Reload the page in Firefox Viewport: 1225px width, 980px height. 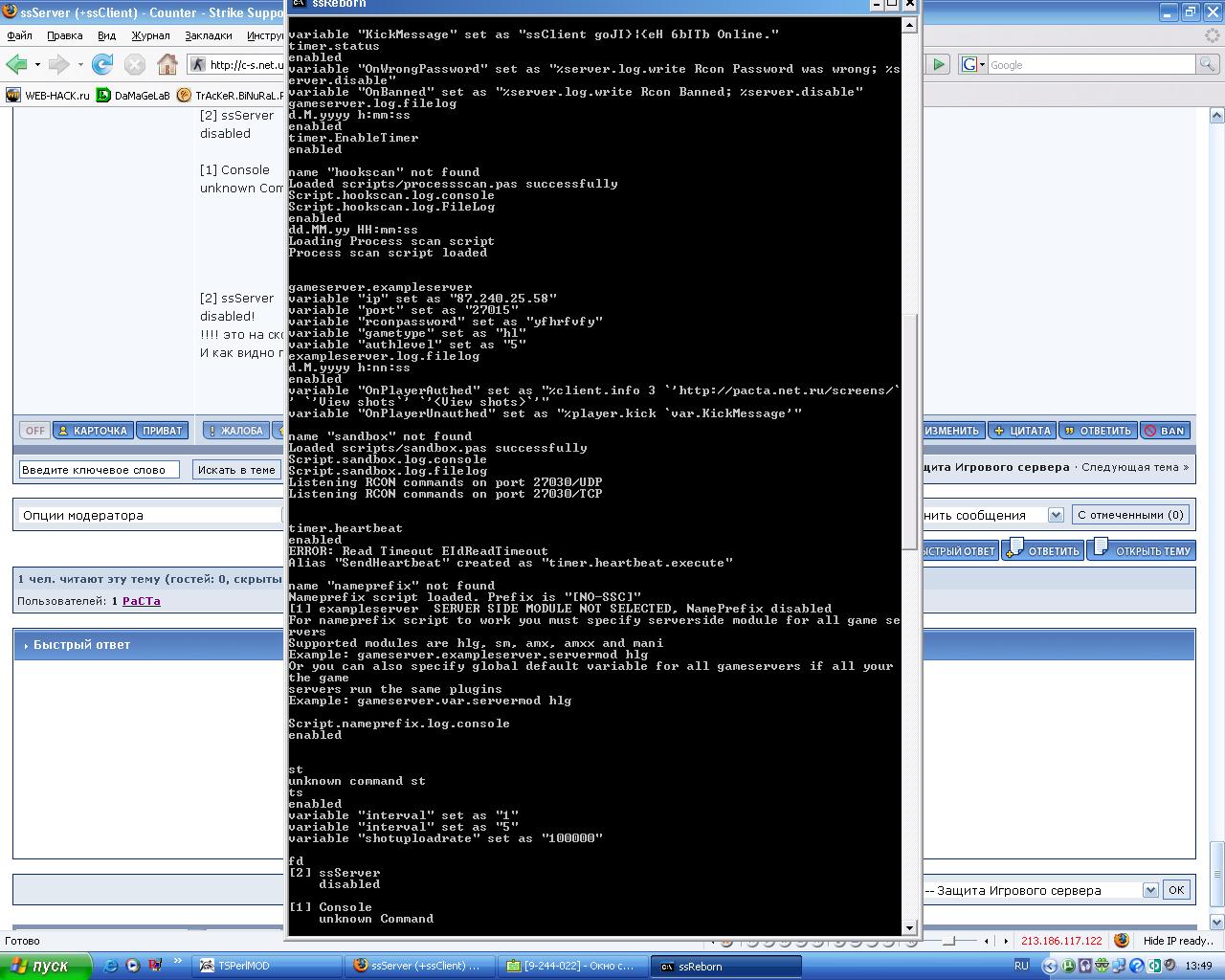(x=102, y=64)
